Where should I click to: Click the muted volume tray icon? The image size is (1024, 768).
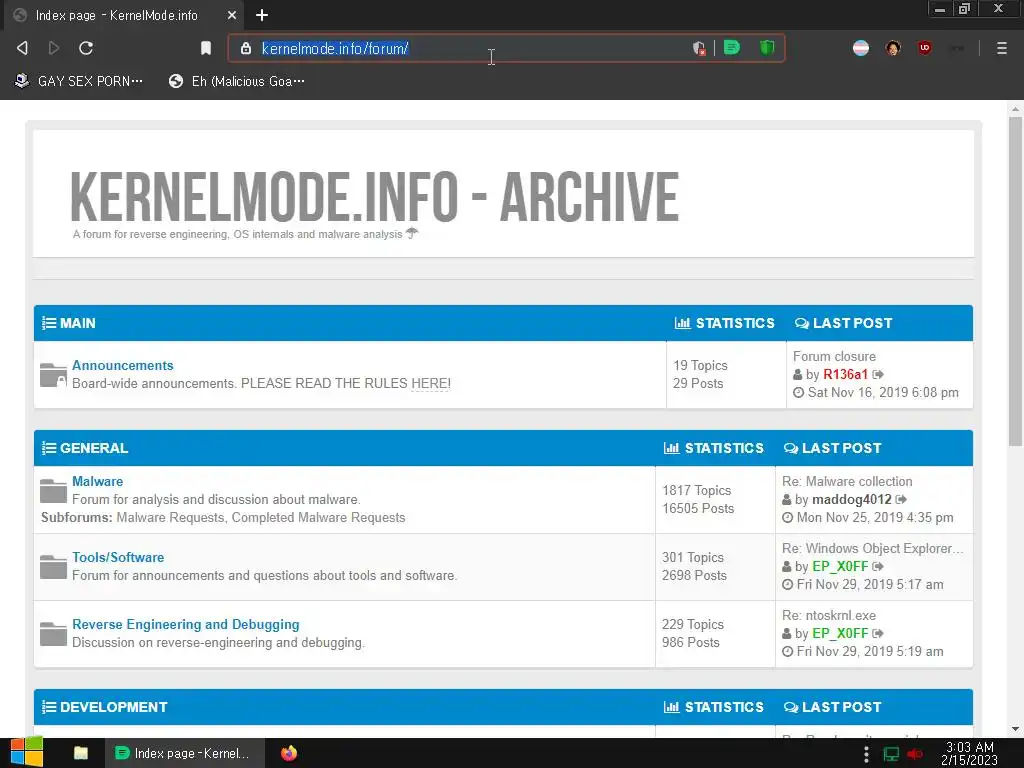pos(915,754)
